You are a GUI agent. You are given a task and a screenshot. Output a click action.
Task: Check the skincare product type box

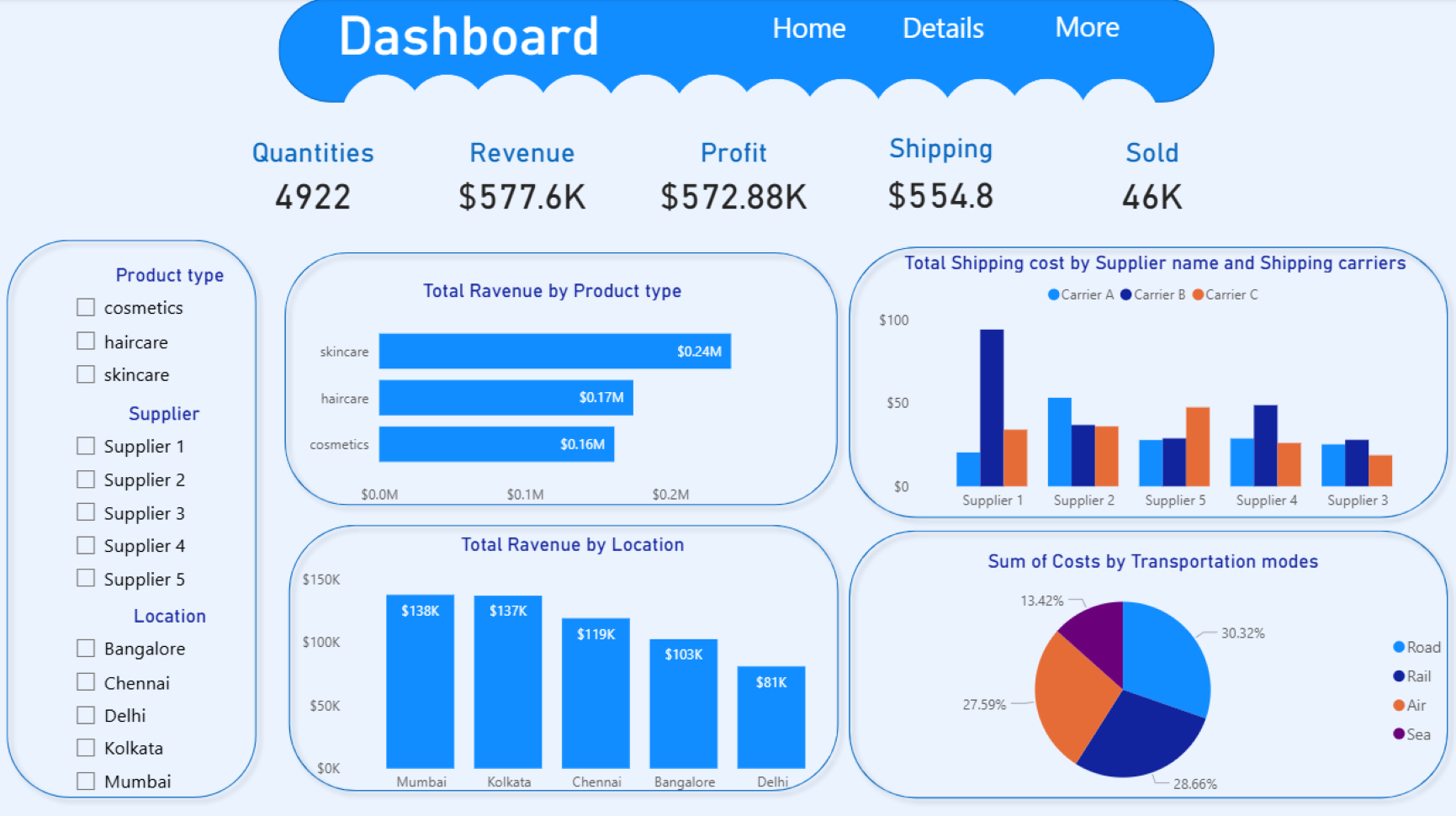tap(86, 374)
